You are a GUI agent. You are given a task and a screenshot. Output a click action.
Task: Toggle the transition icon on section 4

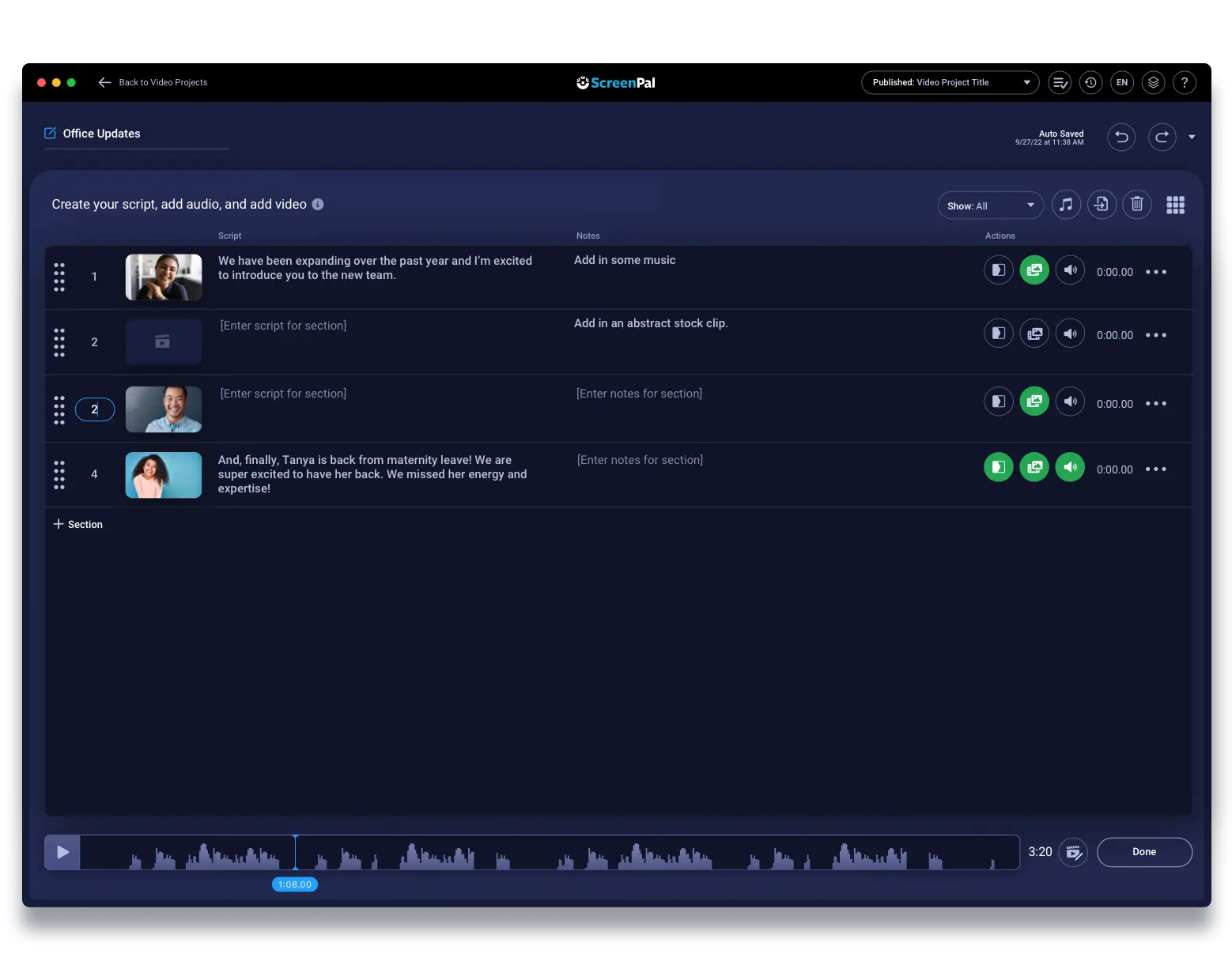click(998, 467)
